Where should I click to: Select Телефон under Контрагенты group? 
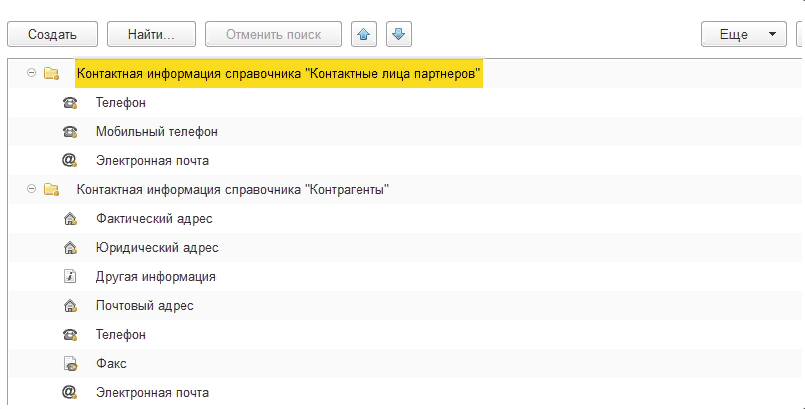tap(121, 334)
